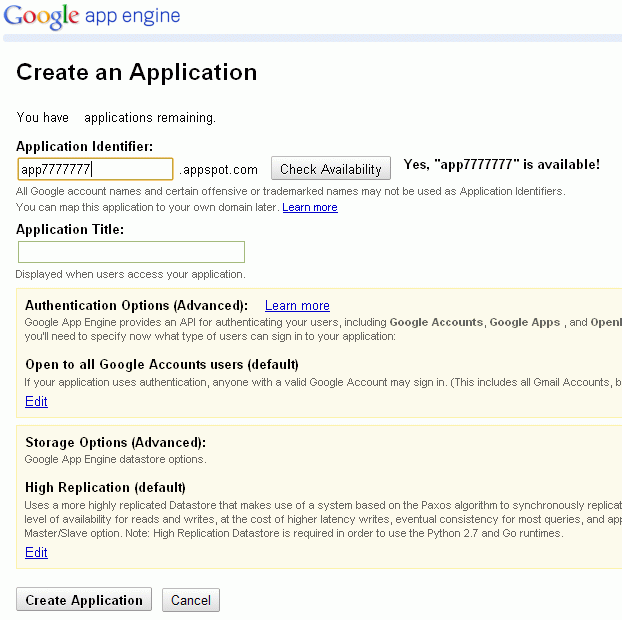Open Learn more link for Authentication Options
The height and width of the screenshot is (620, 622).
297,305
